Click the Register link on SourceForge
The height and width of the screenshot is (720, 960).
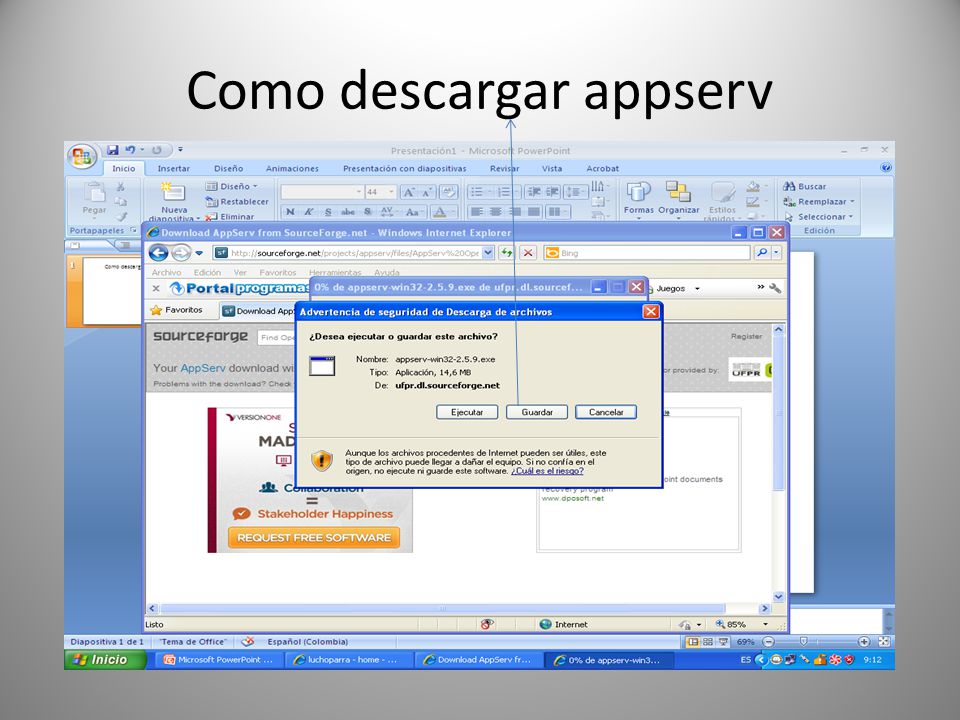coord(746,336)
